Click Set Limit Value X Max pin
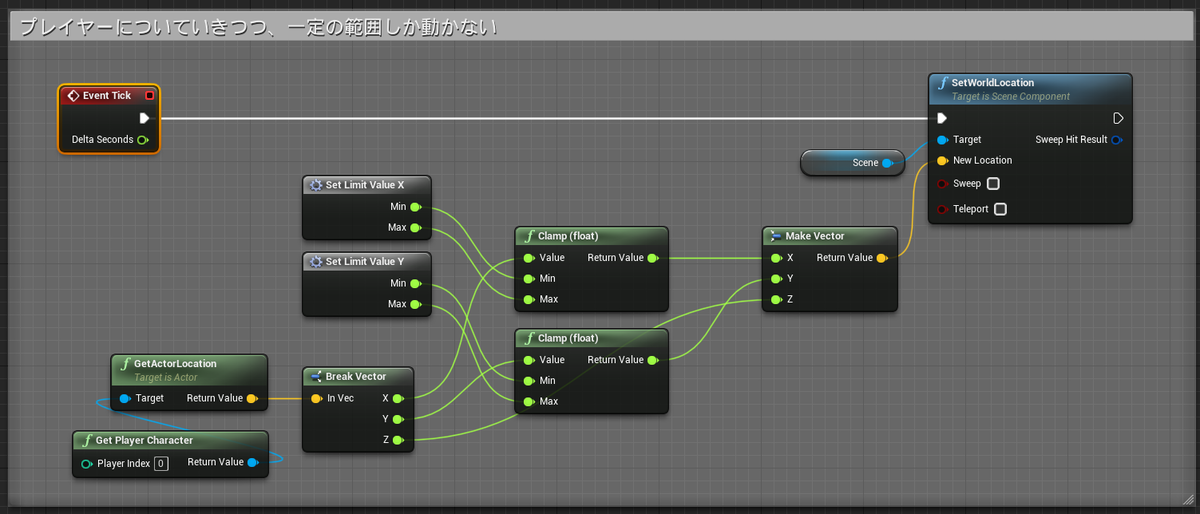This screenshot has height=514, width=1200. click(416, 228)
